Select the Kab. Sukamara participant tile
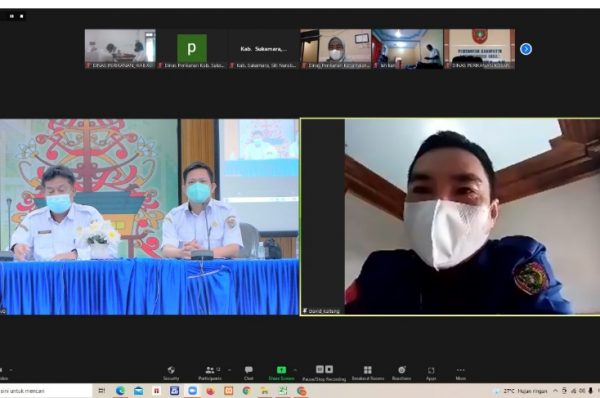600x398 pixels. point(264,49)
